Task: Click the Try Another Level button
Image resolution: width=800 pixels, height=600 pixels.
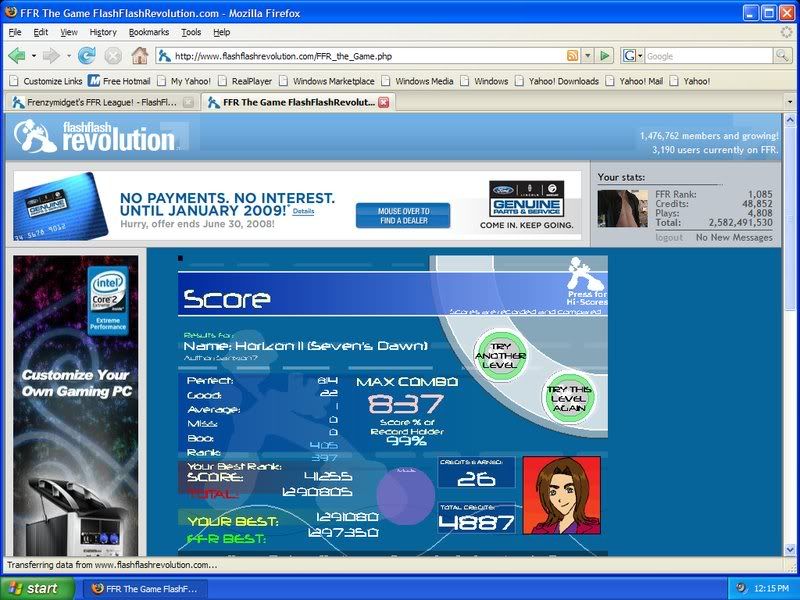Action: [501, 353]
